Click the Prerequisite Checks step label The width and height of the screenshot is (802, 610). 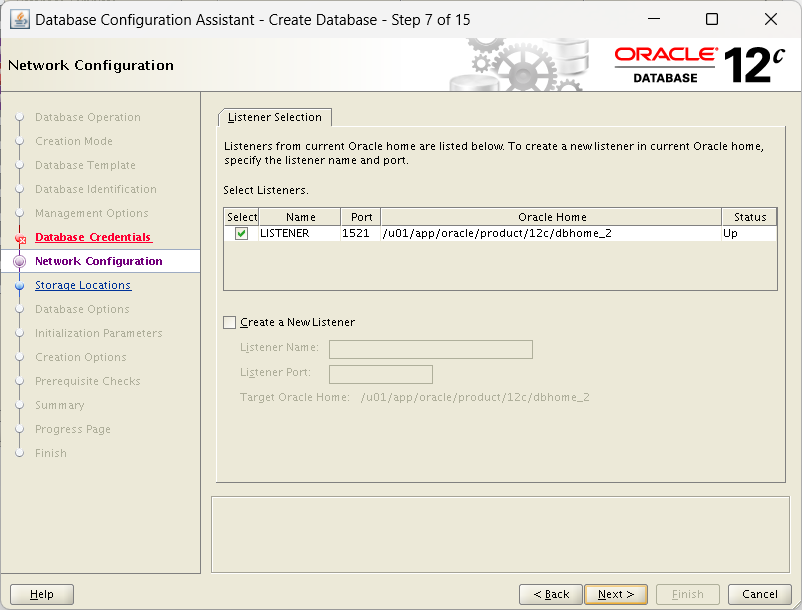87,381
